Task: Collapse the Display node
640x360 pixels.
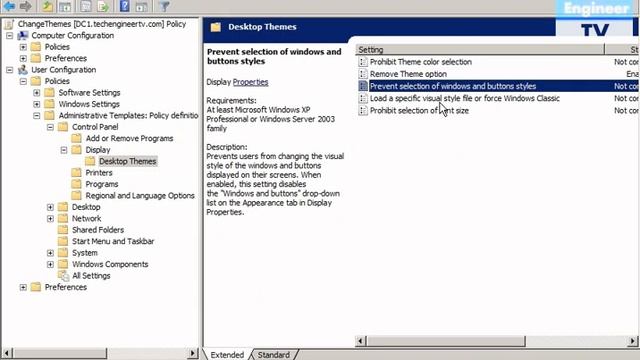Action: pyautogui.click(x=64, y=150)
